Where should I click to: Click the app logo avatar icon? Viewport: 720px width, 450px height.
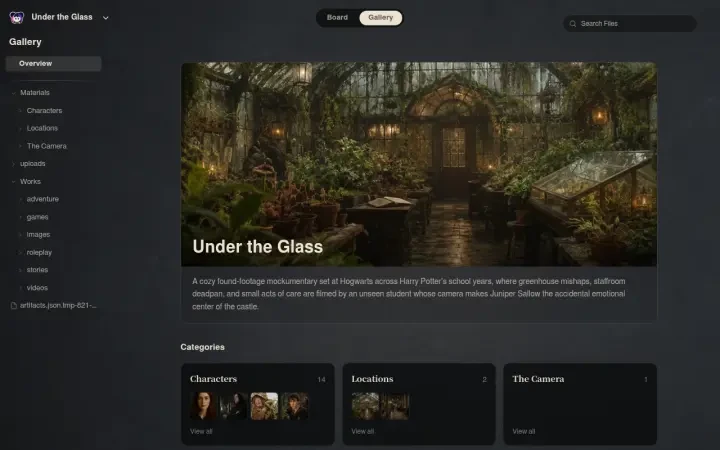point(17,17)
